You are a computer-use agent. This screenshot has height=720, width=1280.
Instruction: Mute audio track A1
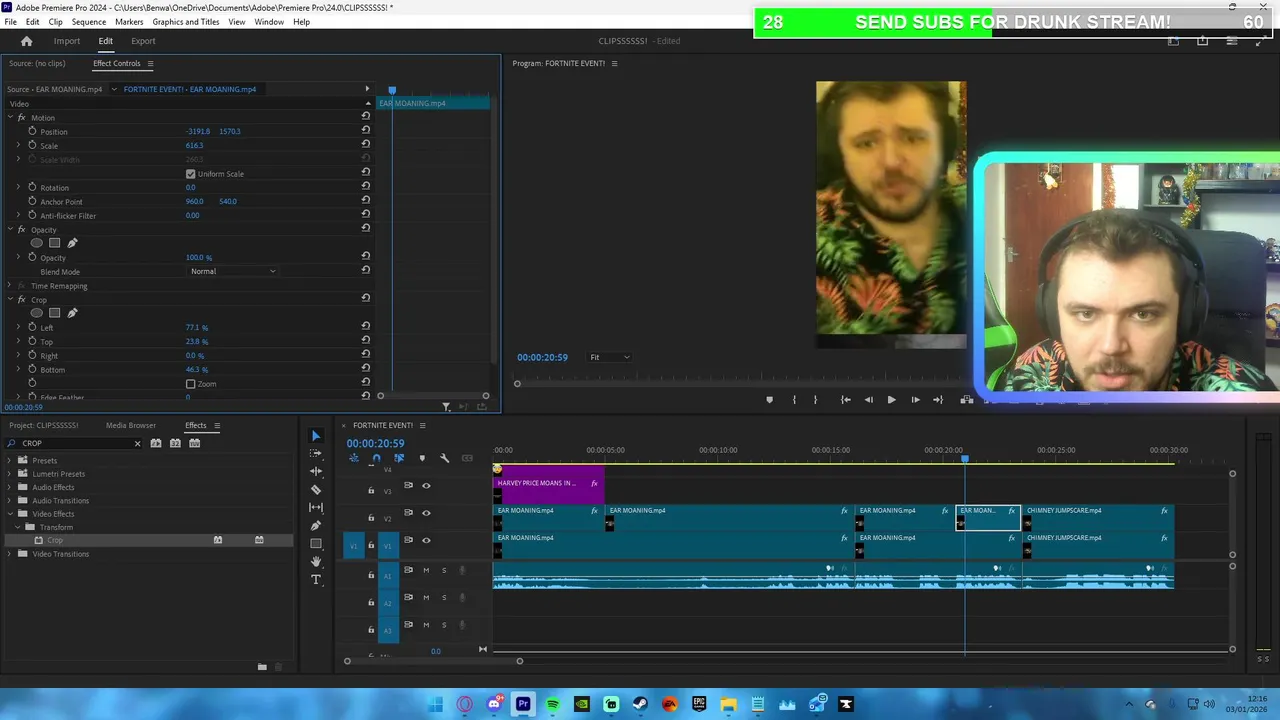click(426, 570)
